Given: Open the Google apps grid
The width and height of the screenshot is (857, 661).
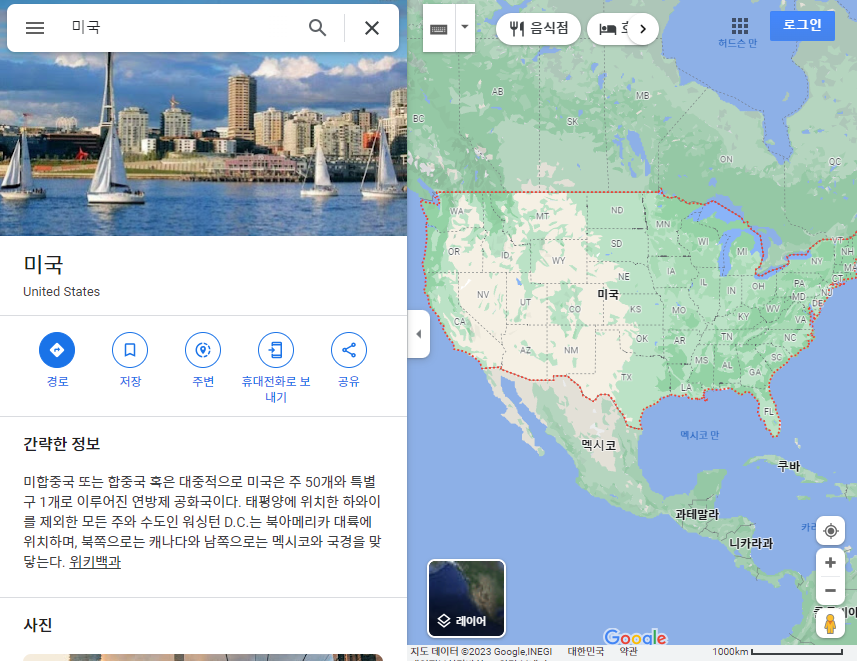Looking at the screenshot, I should click(739, 26).
